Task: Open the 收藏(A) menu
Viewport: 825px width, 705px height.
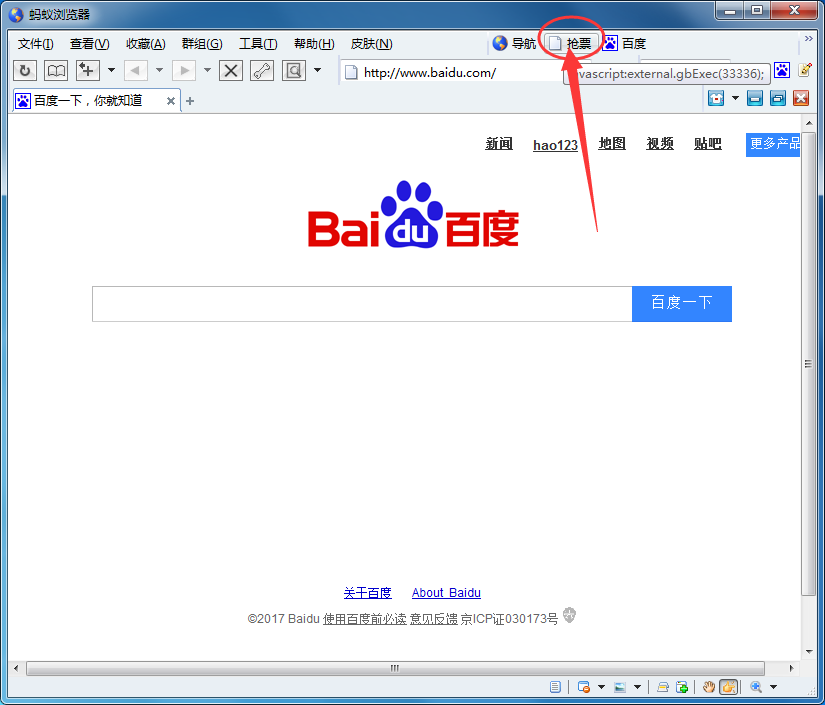Action: (x=145, y=44)
